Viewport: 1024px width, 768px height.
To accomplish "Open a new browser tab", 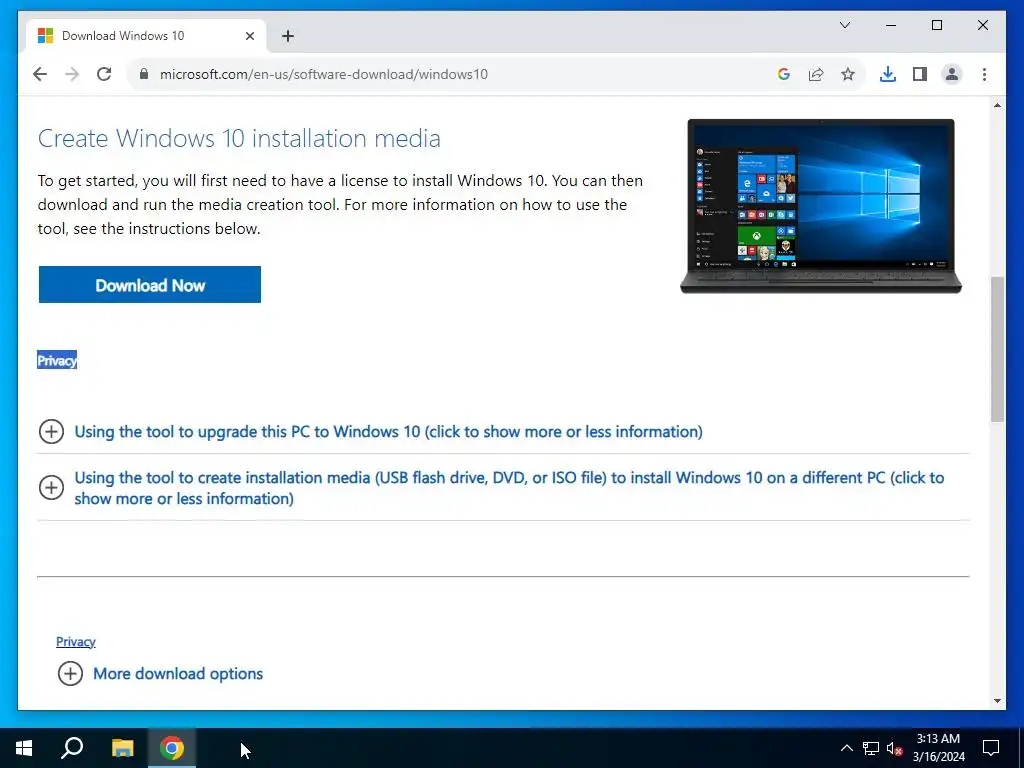I will point(288,36).
